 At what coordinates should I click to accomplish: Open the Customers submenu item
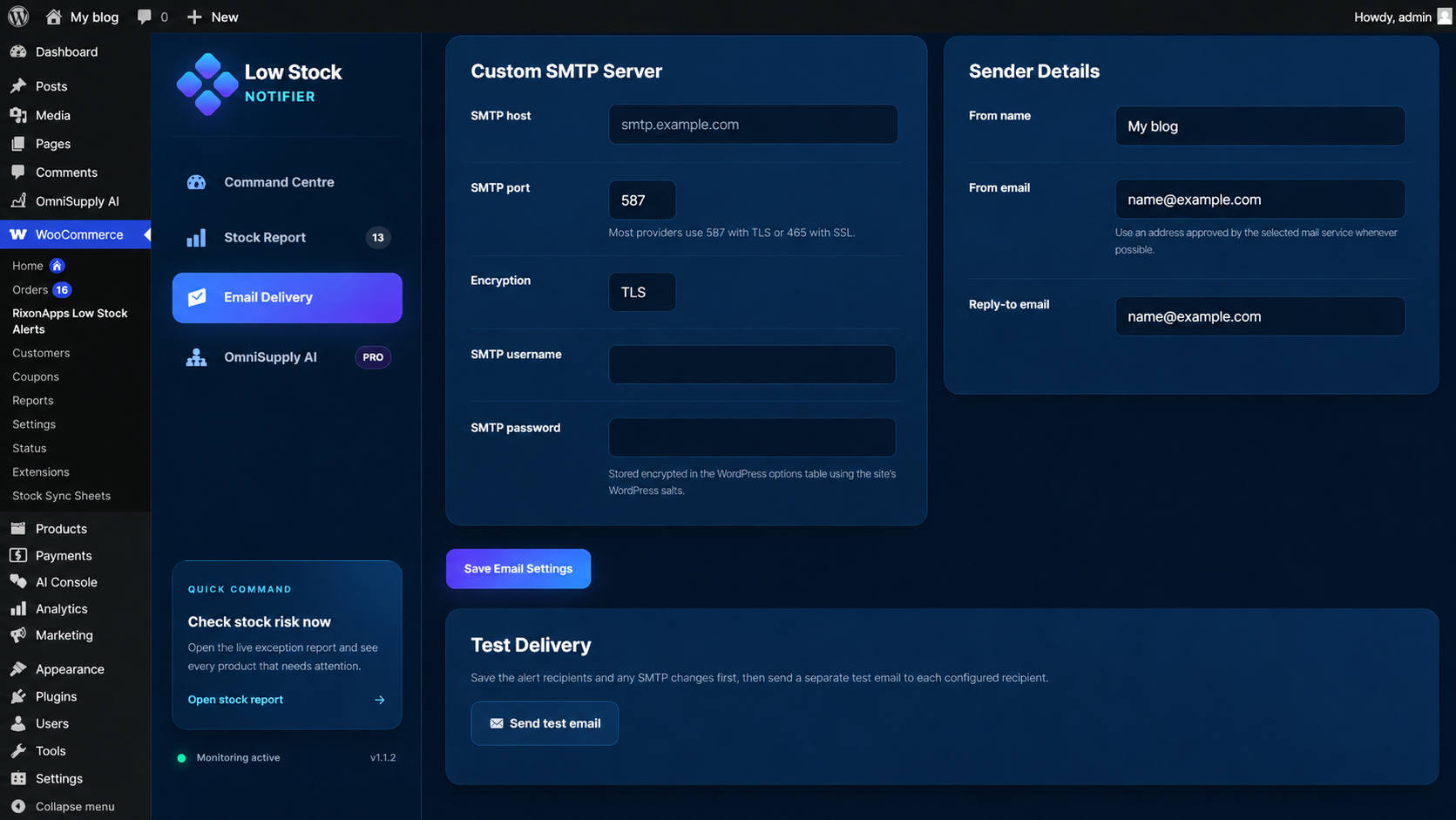(x=41, y=353)
